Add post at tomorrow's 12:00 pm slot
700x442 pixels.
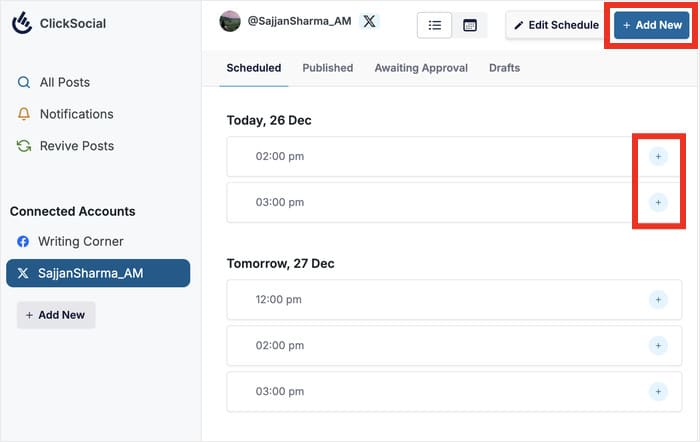pyautogui.click(x=657, y=299)
